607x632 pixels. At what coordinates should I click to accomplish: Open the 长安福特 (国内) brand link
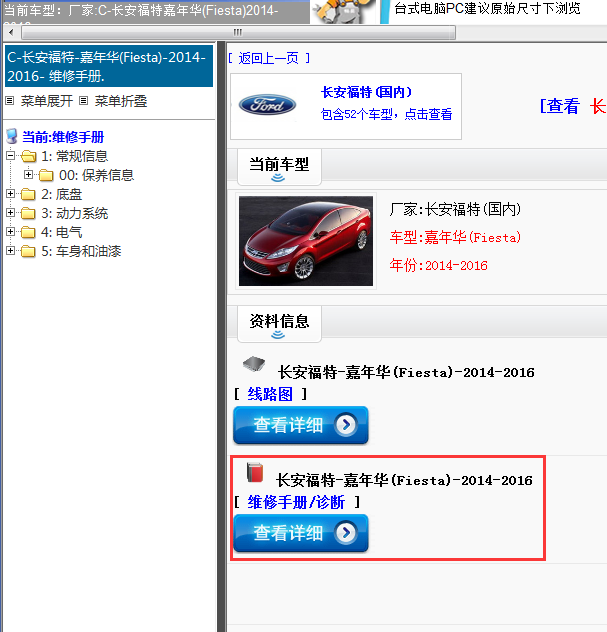click(366, 92)
